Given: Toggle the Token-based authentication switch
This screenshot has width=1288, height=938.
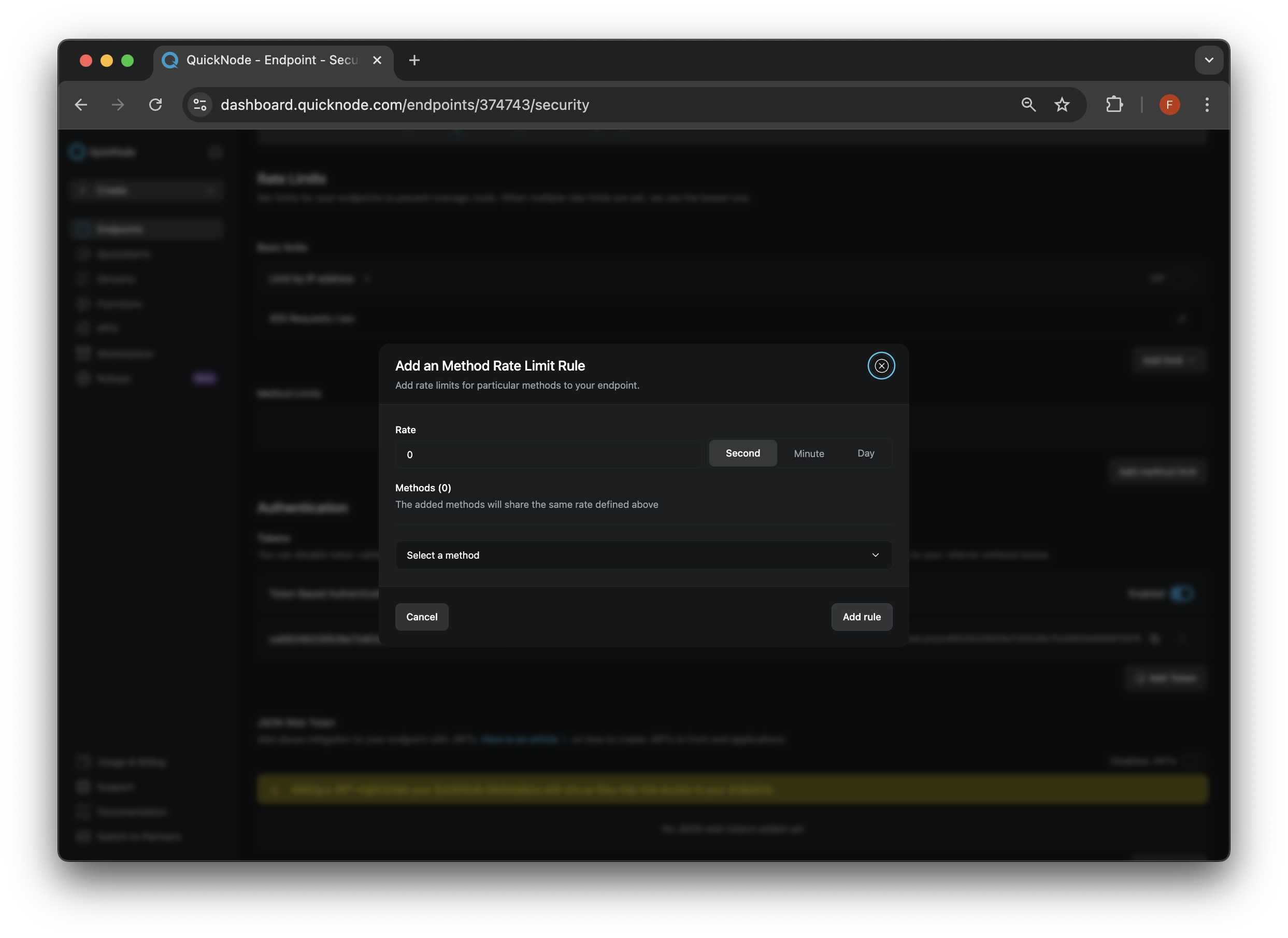Looking at the screenshot, I should pos(1183,593).
